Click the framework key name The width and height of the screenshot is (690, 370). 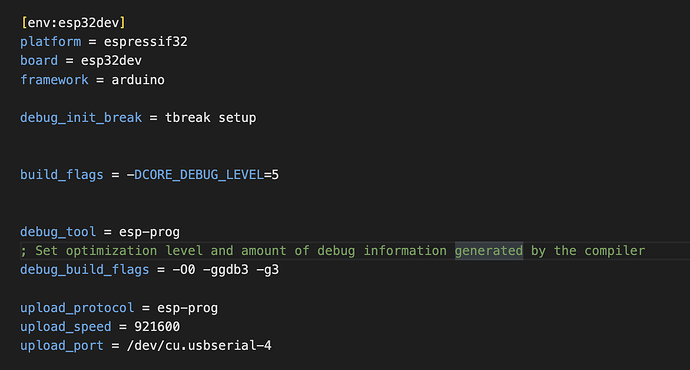tap(55, 80)
